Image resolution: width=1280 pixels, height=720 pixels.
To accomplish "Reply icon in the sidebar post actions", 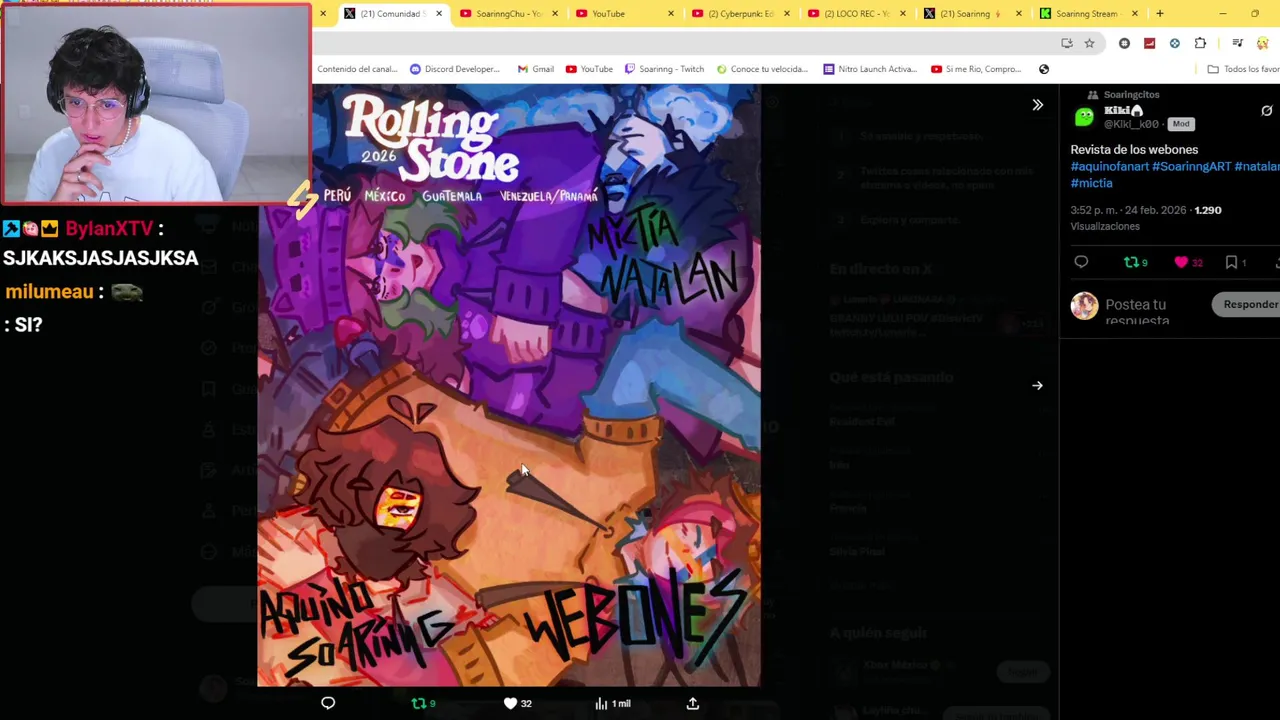I will tap(1081, 262).
